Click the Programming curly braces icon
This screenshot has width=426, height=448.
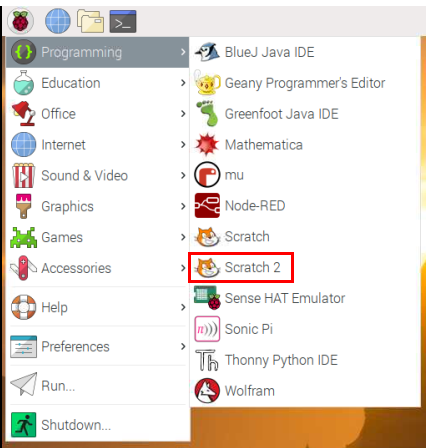pyautogui.click(x=23, y=52)
